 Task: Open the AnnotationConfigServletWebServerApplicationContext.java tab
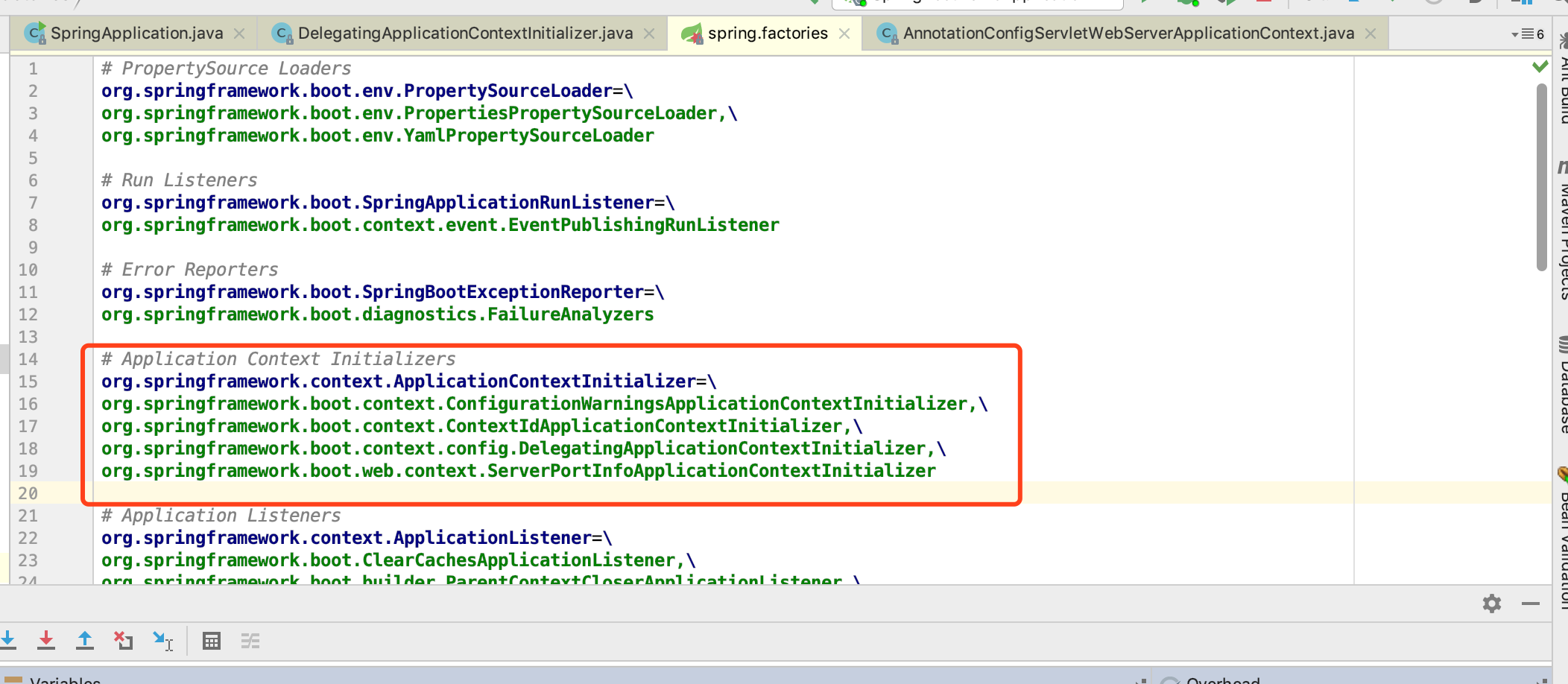(1128, 34)
